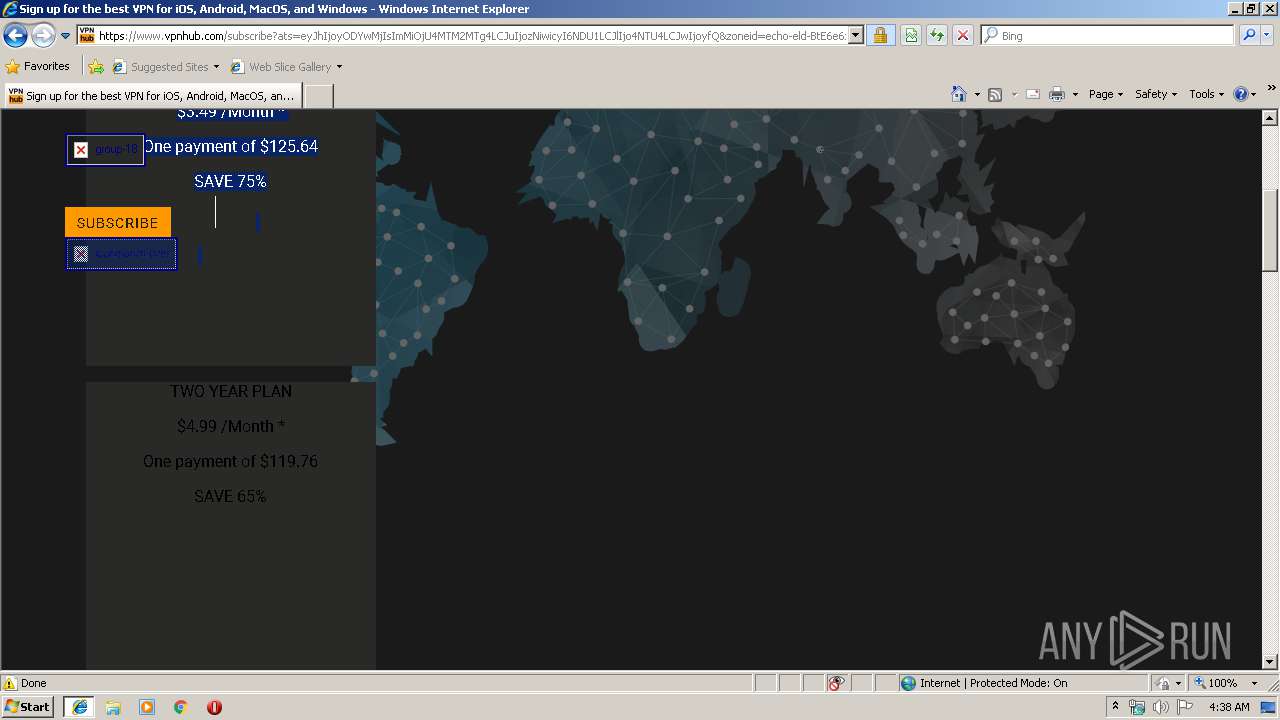
Task: Click the network tray icon
Action: tap(1137, 707)
